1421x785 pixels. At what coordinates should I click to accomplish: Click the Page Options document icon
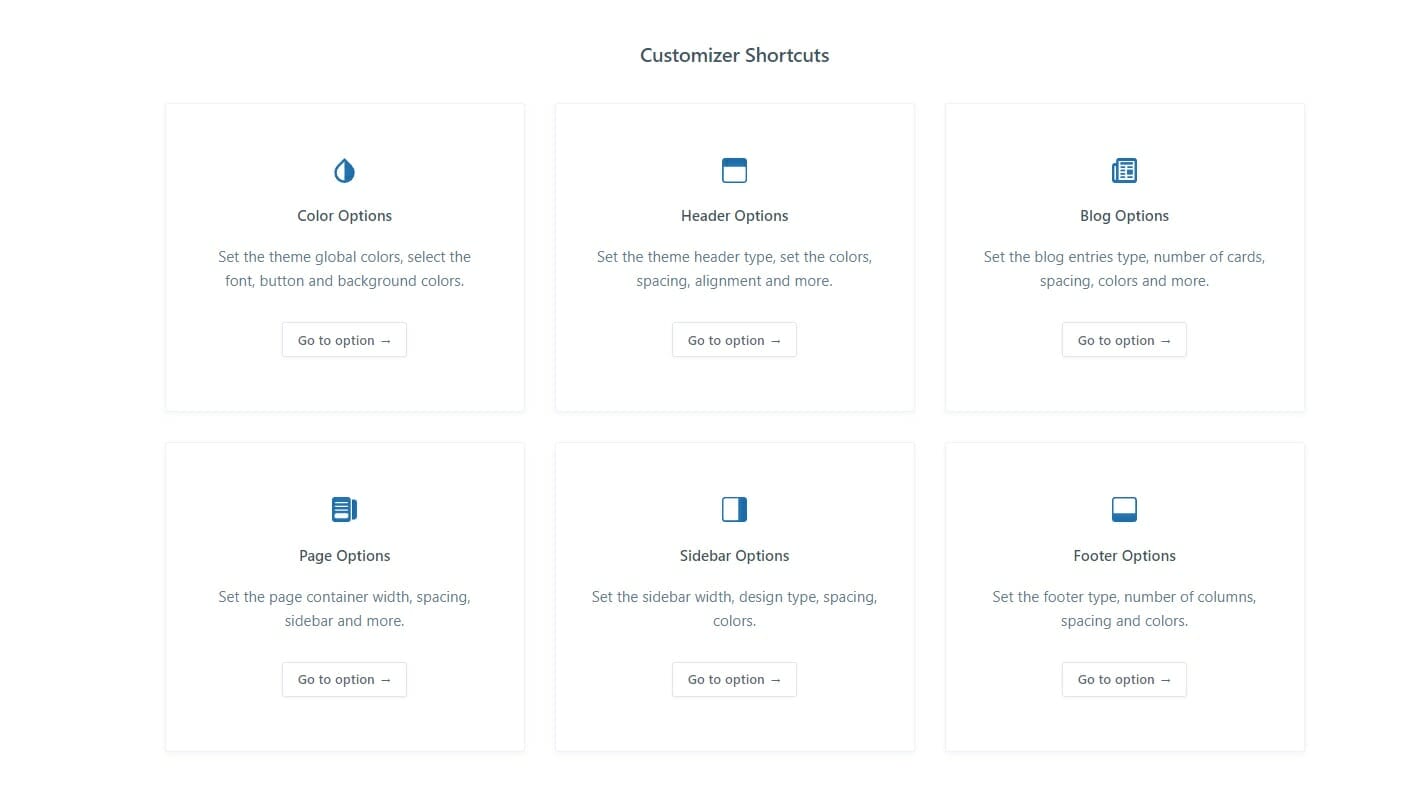(344, 510)
